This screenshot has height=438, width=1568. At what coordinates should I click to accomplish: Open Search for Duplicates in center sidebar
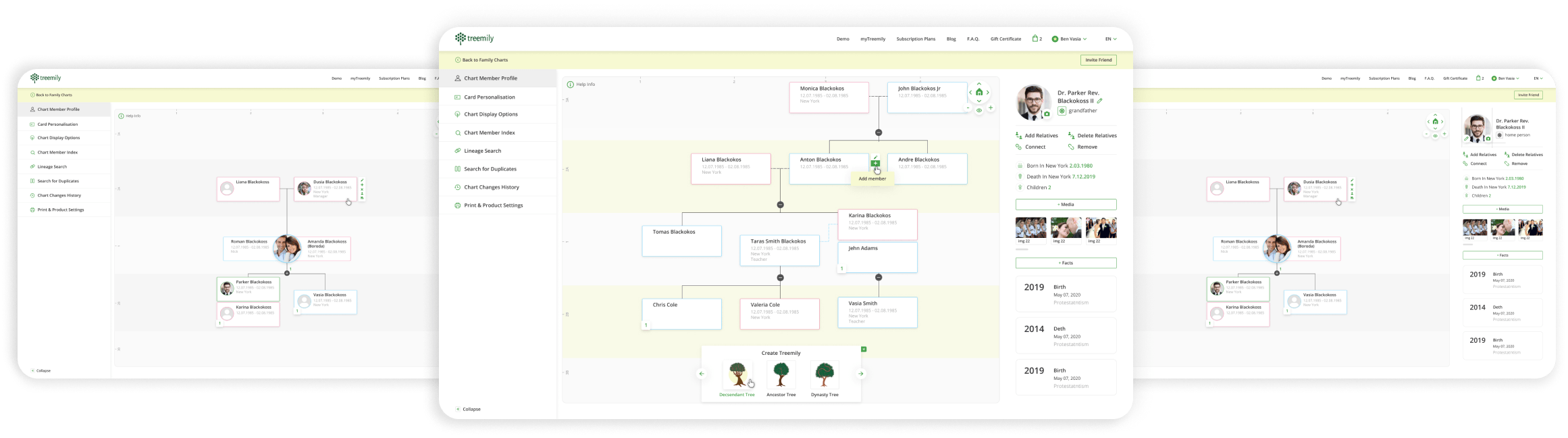[x=498, y=169]
